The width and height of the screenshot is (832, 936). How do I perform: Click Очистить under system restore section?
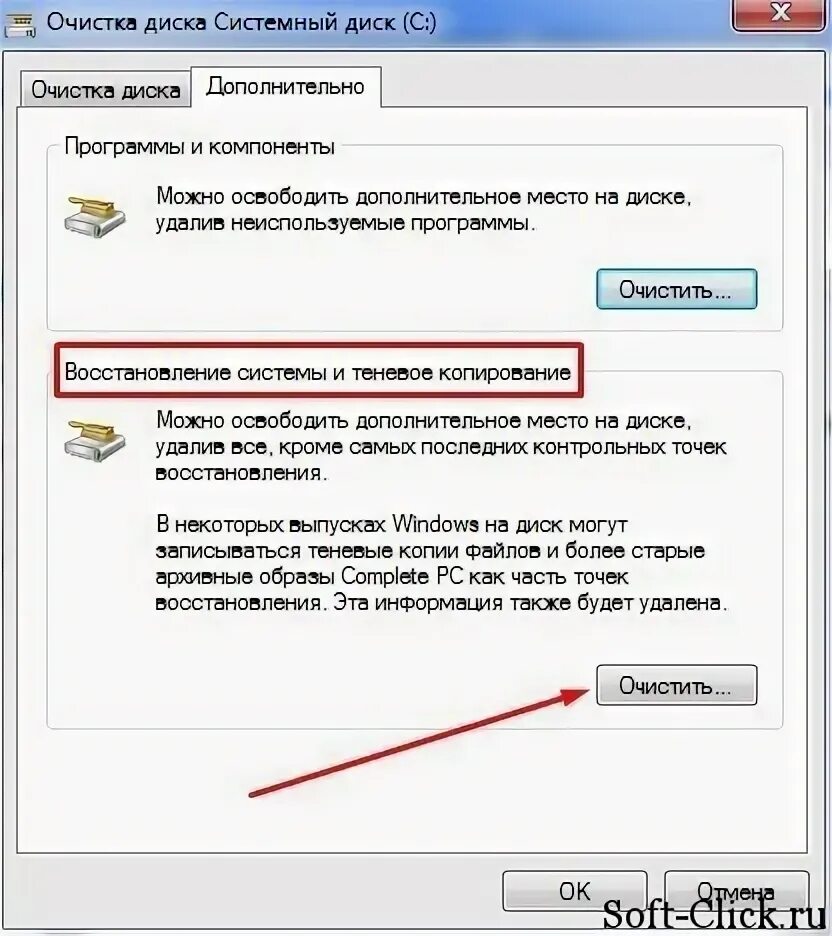click(676, 685)
